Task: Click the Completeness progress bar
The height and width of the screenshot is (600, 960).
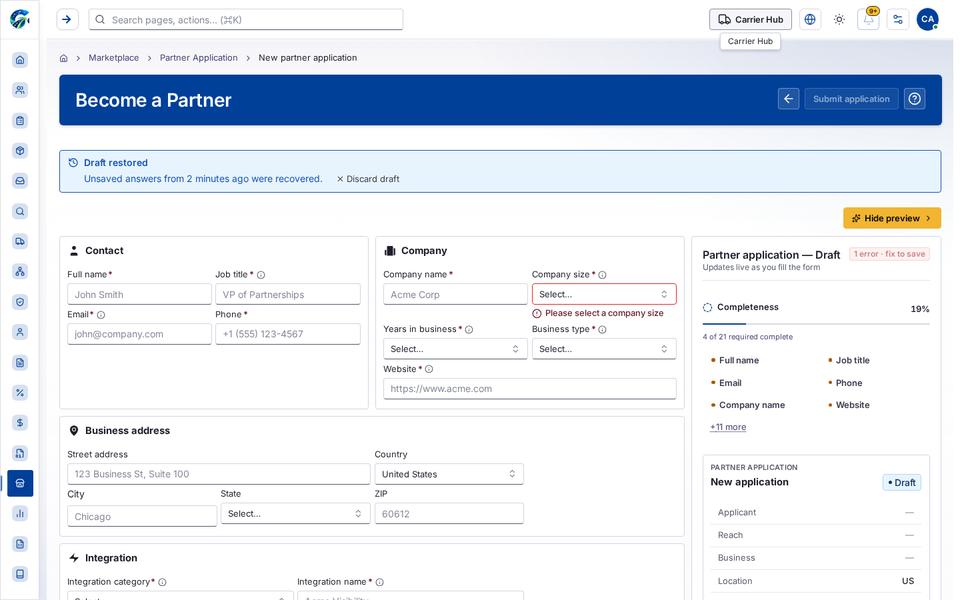Action: [816, 323]
